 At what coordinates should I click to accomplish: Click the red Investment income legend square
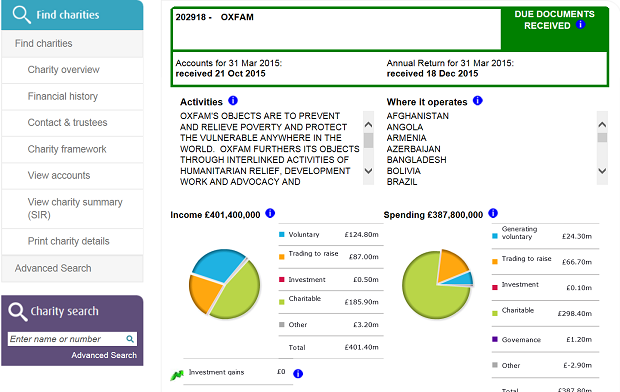(x=282, y=280)
